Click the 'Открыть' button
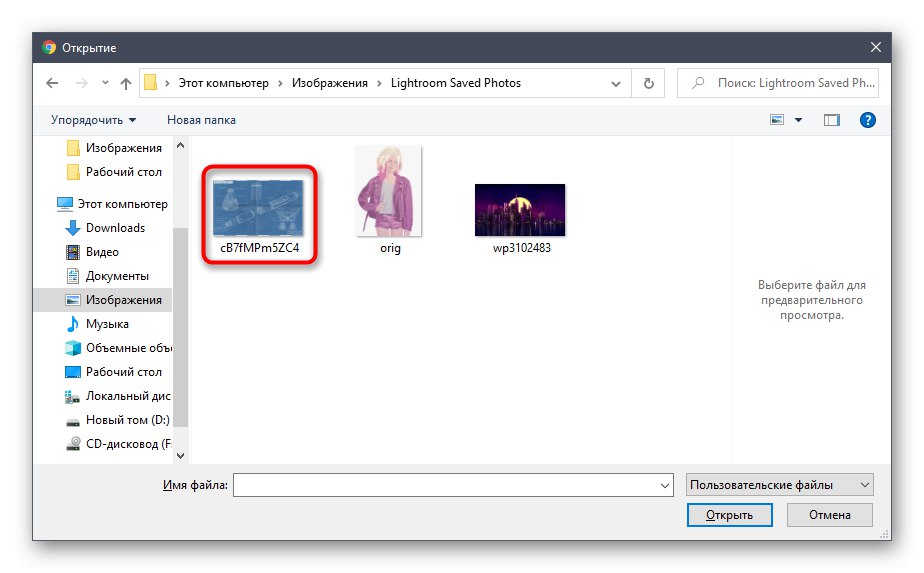This screenshot has width=924, height=573. (x=730, y=515)
